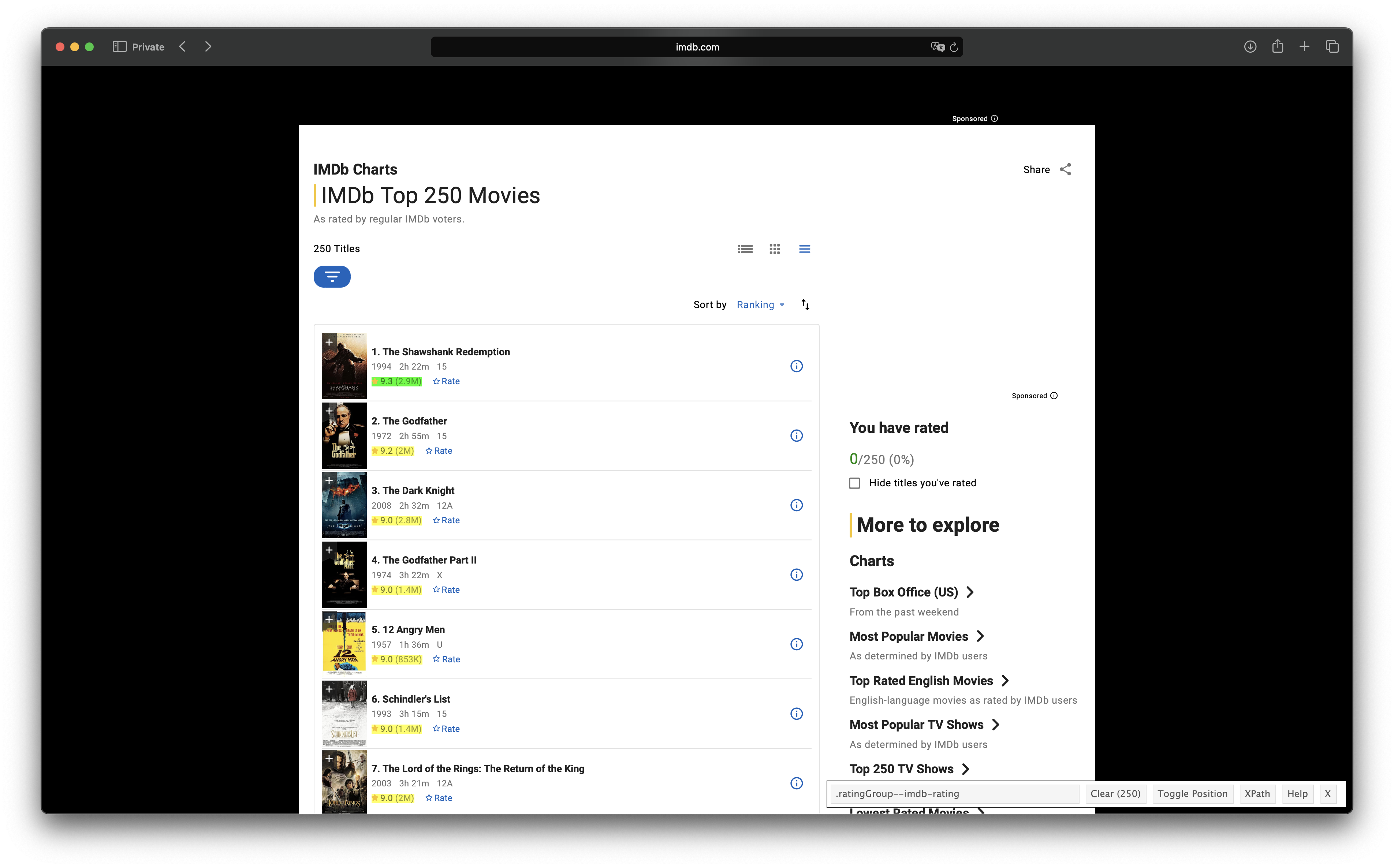Toggle Position of selector bar
Viewport: 1394px width, 868px height.
(1193, 793)
